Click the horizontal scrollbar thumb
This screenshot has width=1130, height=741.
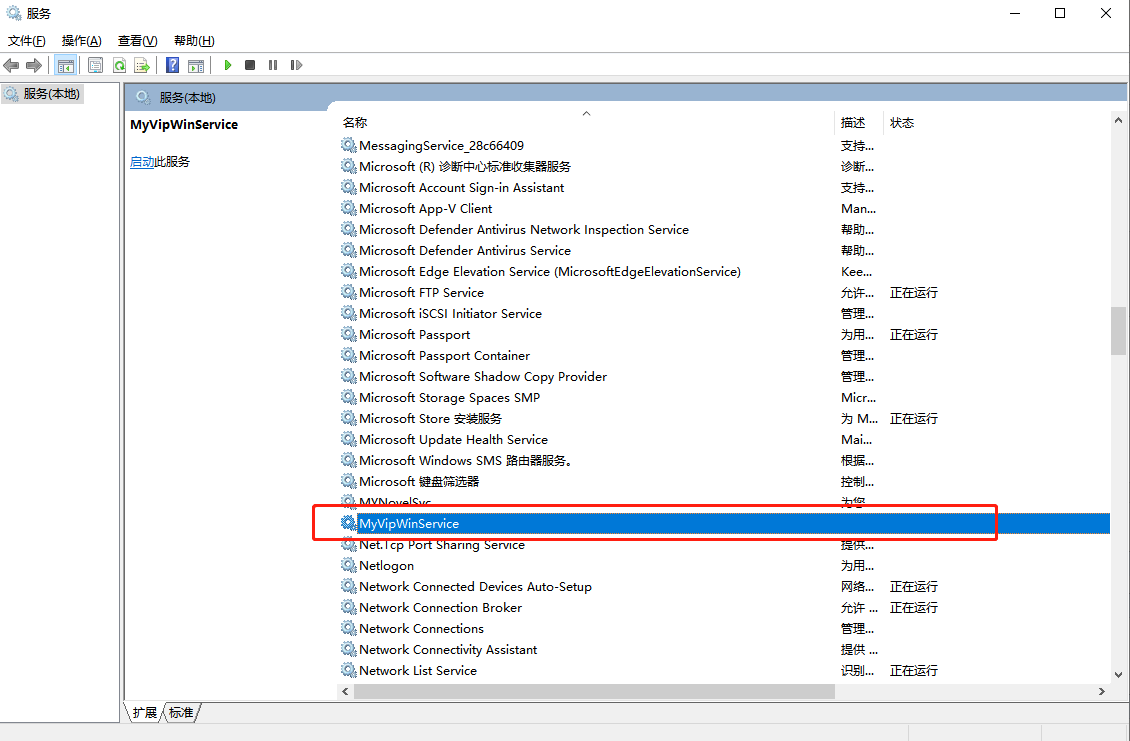(594, 691)
